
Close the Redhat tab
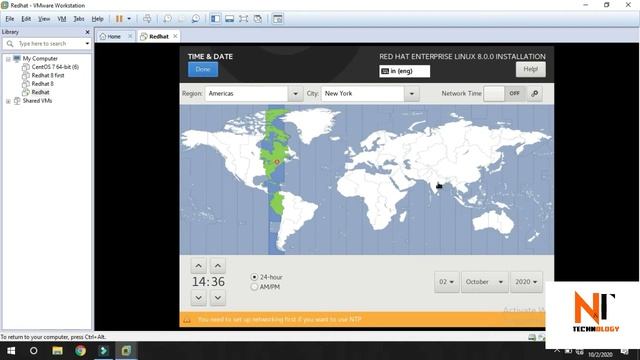point(175,36)
